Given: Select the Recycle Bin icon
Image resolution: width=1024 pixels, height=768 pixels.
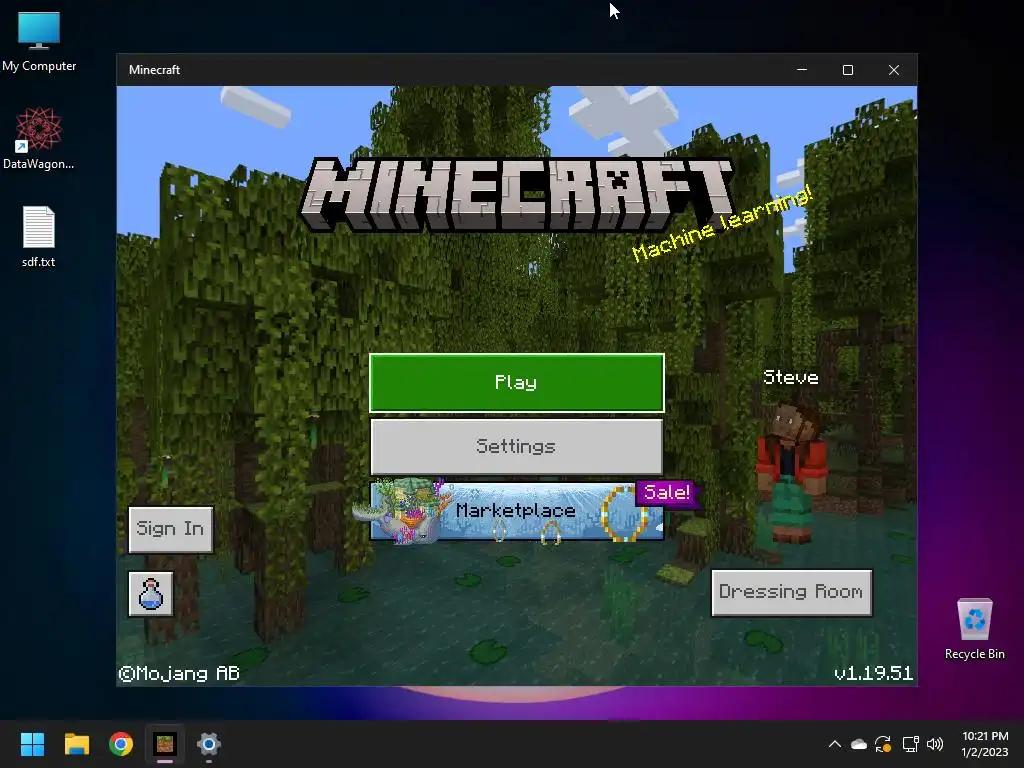Looking at the screenshot, I should point(974,628).
